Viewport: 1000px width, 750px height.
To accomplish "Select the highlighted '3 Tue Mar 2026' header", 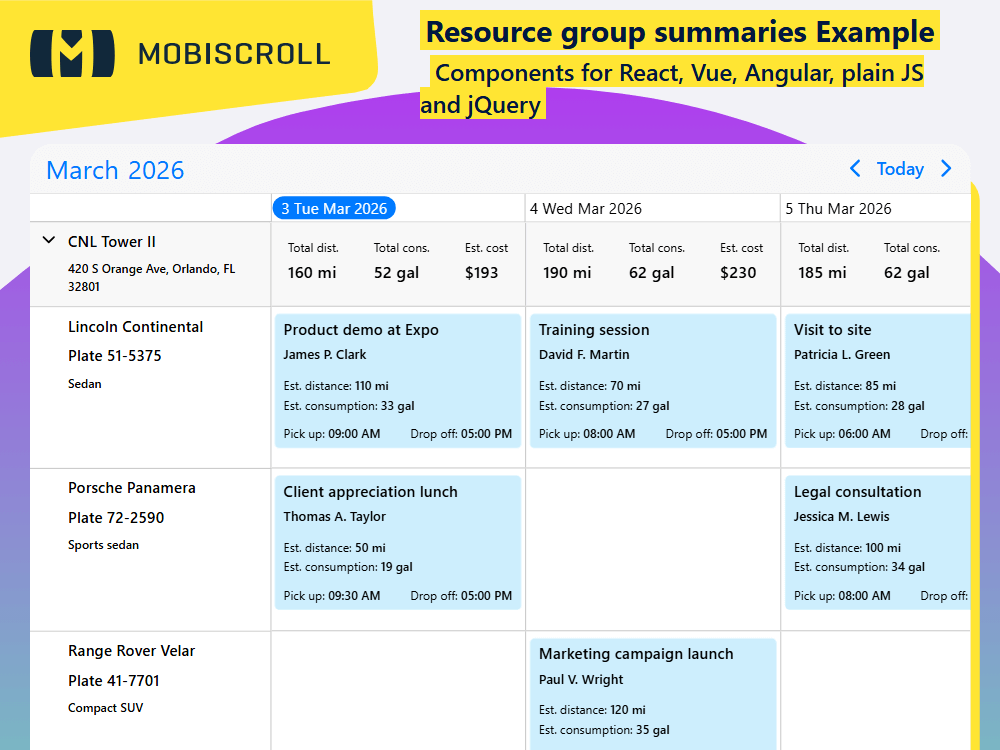I will coord(334,208).
